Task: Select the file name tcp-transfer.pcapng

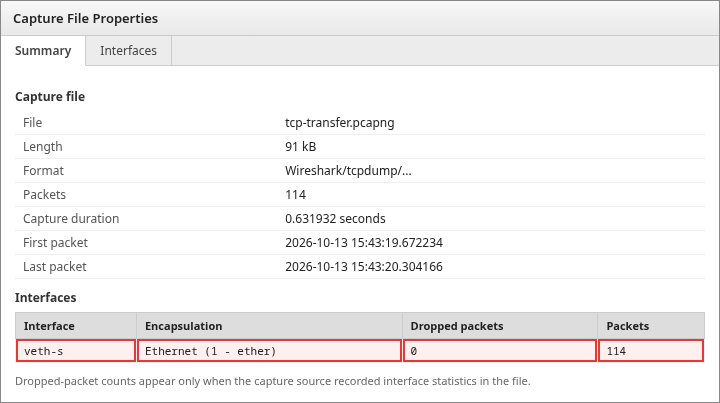Action: point(340,123)
